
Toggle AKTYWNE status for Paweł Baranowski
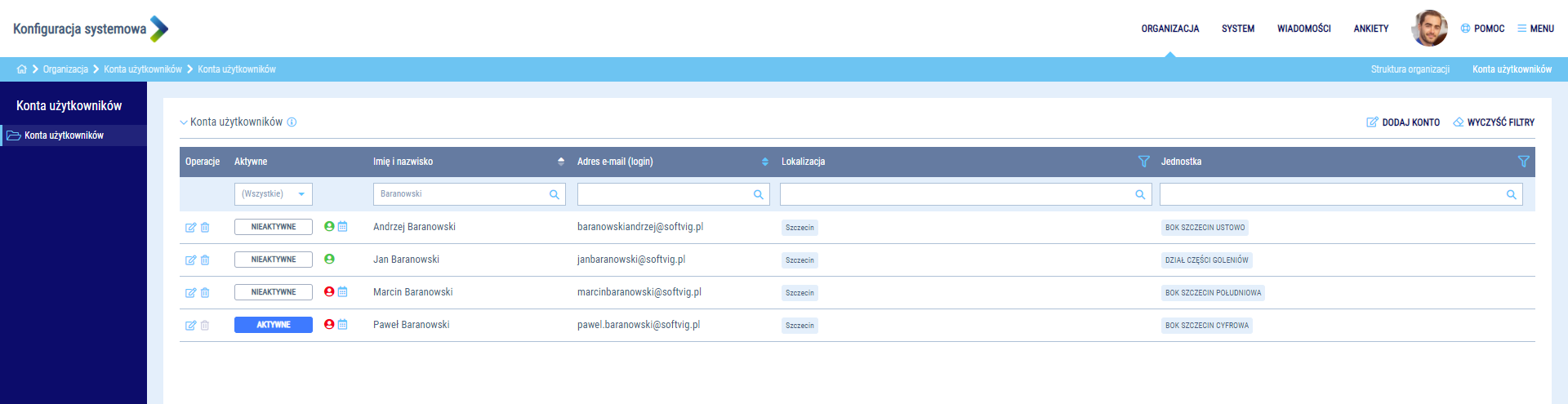click(273, 325)
